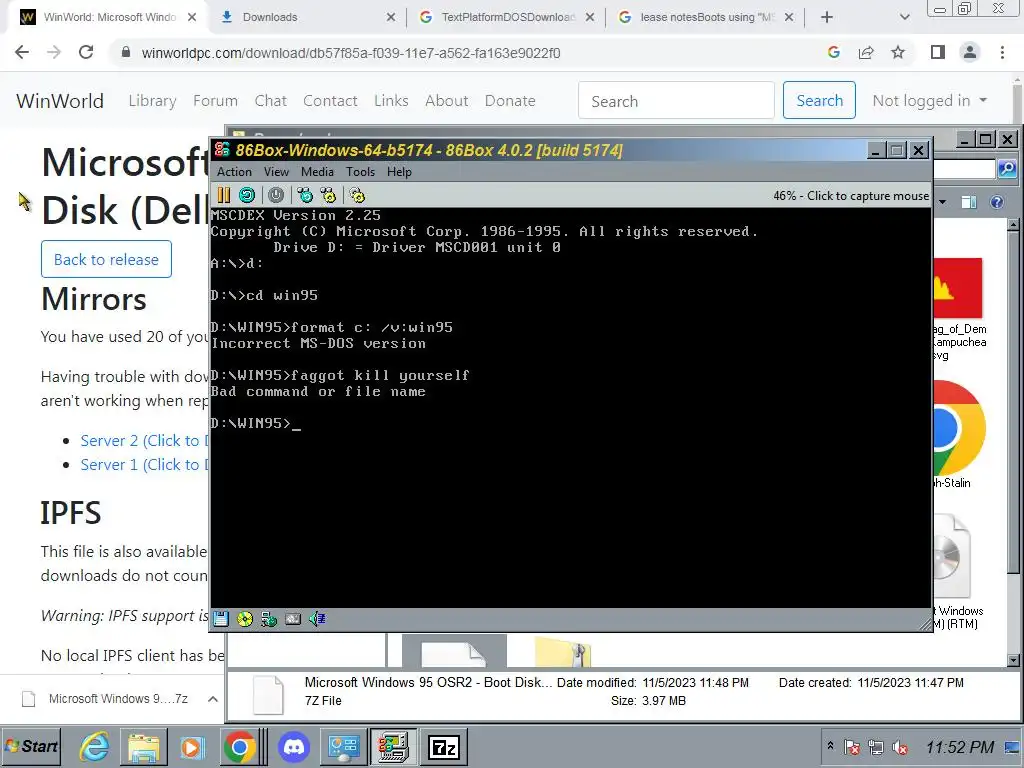
Task: Download from Server 1 mirror link
Action: coord(144,465)
